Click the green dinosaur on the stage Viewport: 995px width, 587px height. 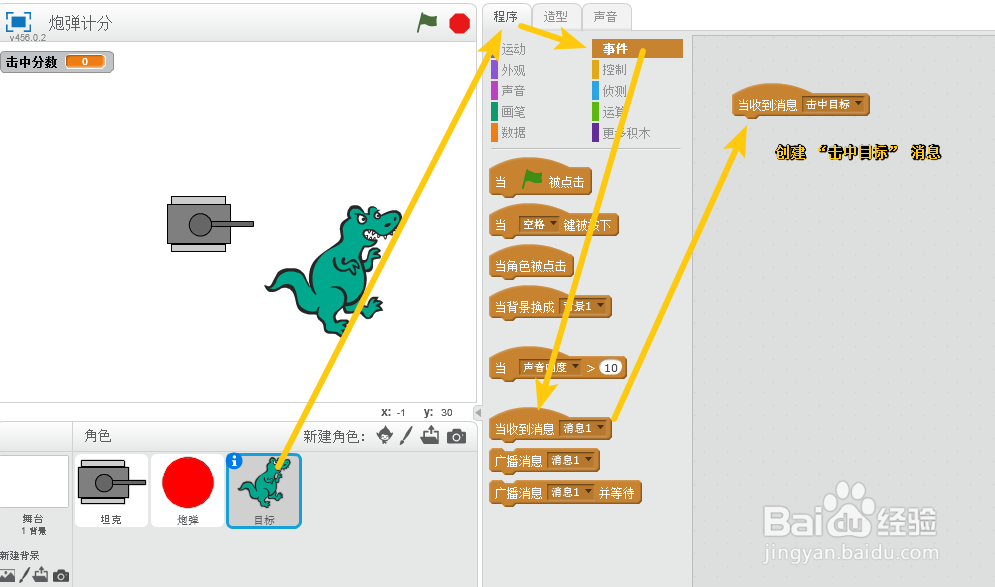click(333, 270)
